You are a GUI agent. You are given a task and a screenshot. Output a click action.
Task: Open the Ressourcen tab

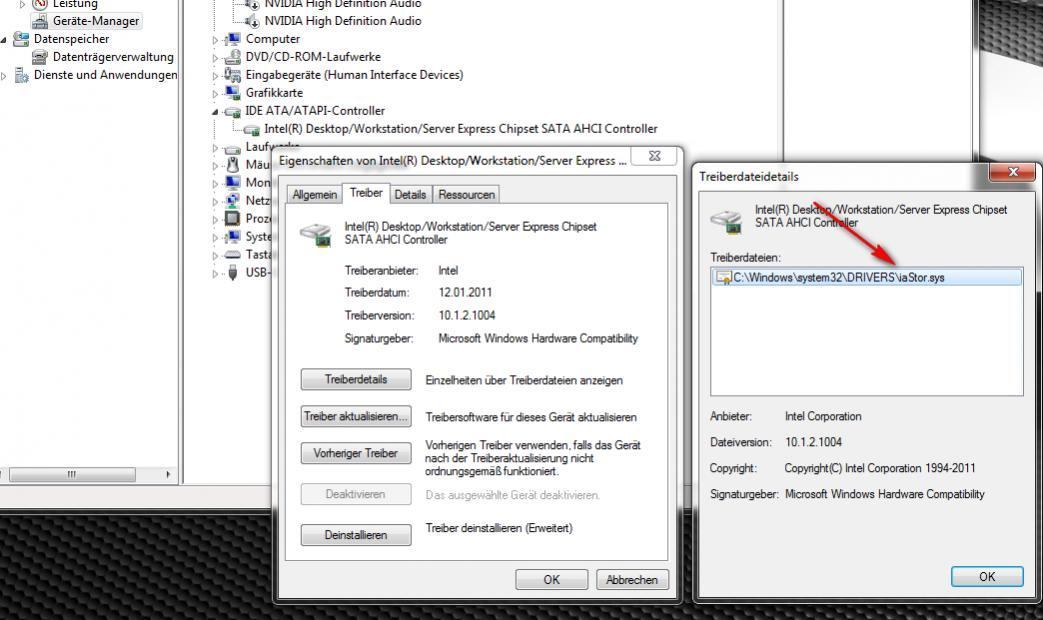(466, 194)
